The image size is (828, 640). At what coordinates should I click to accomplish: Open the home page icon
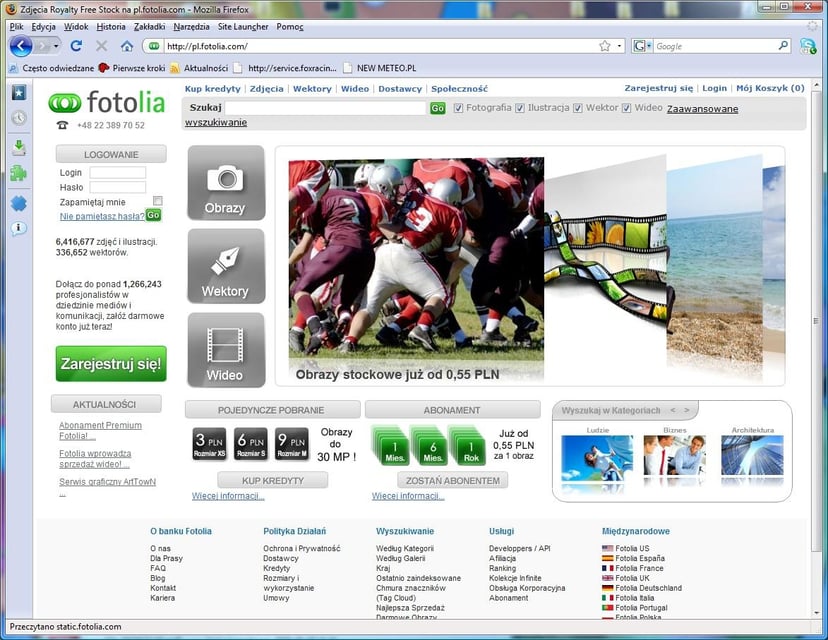(x=127, y=46)
